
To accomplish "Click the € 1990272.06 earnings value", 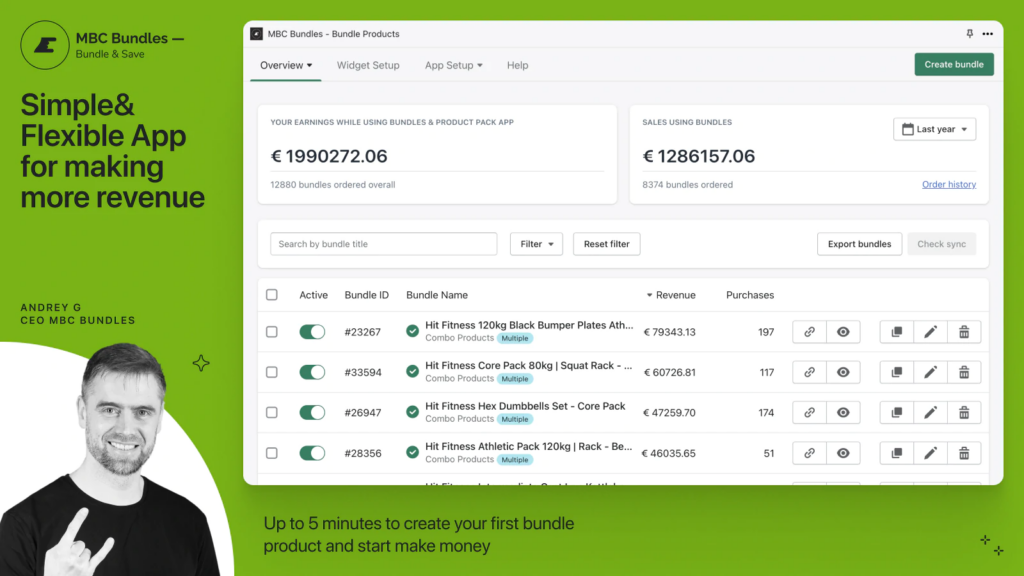I will 329,156.
